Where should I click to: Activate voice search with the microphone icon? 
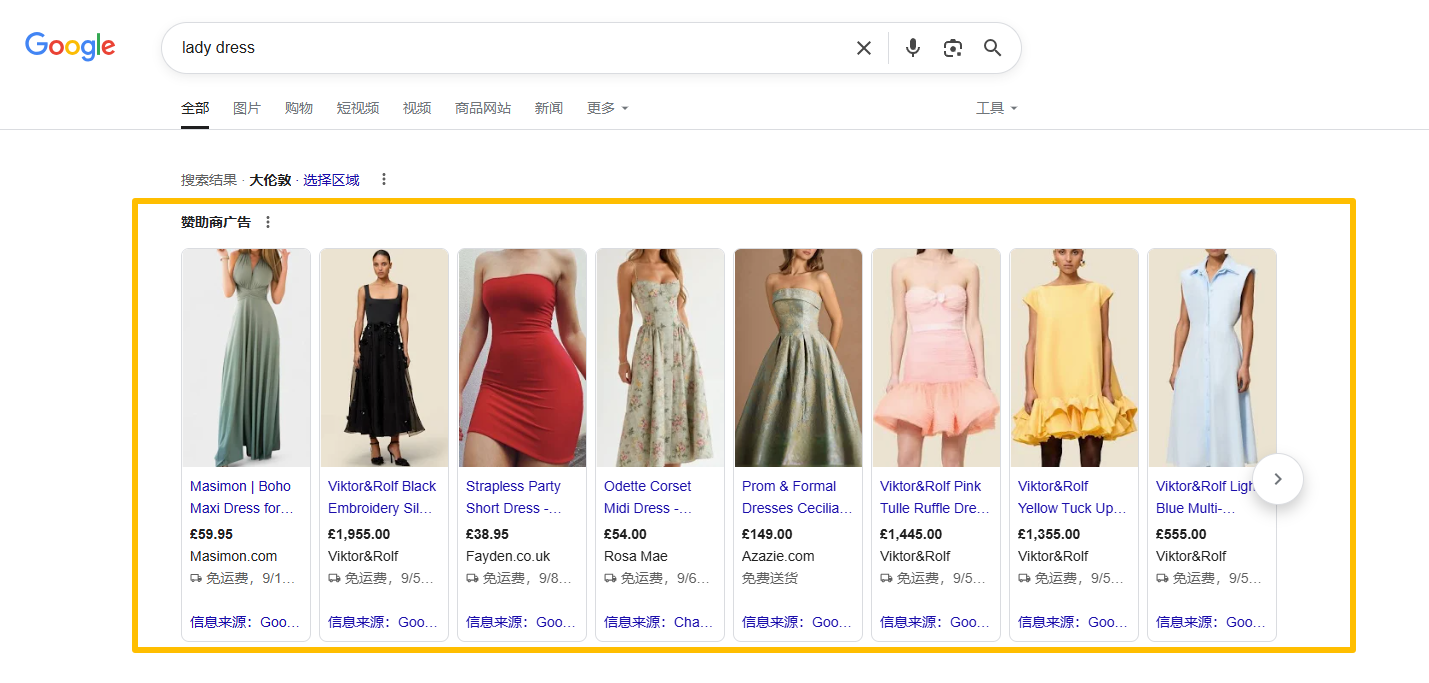point(912,47)
